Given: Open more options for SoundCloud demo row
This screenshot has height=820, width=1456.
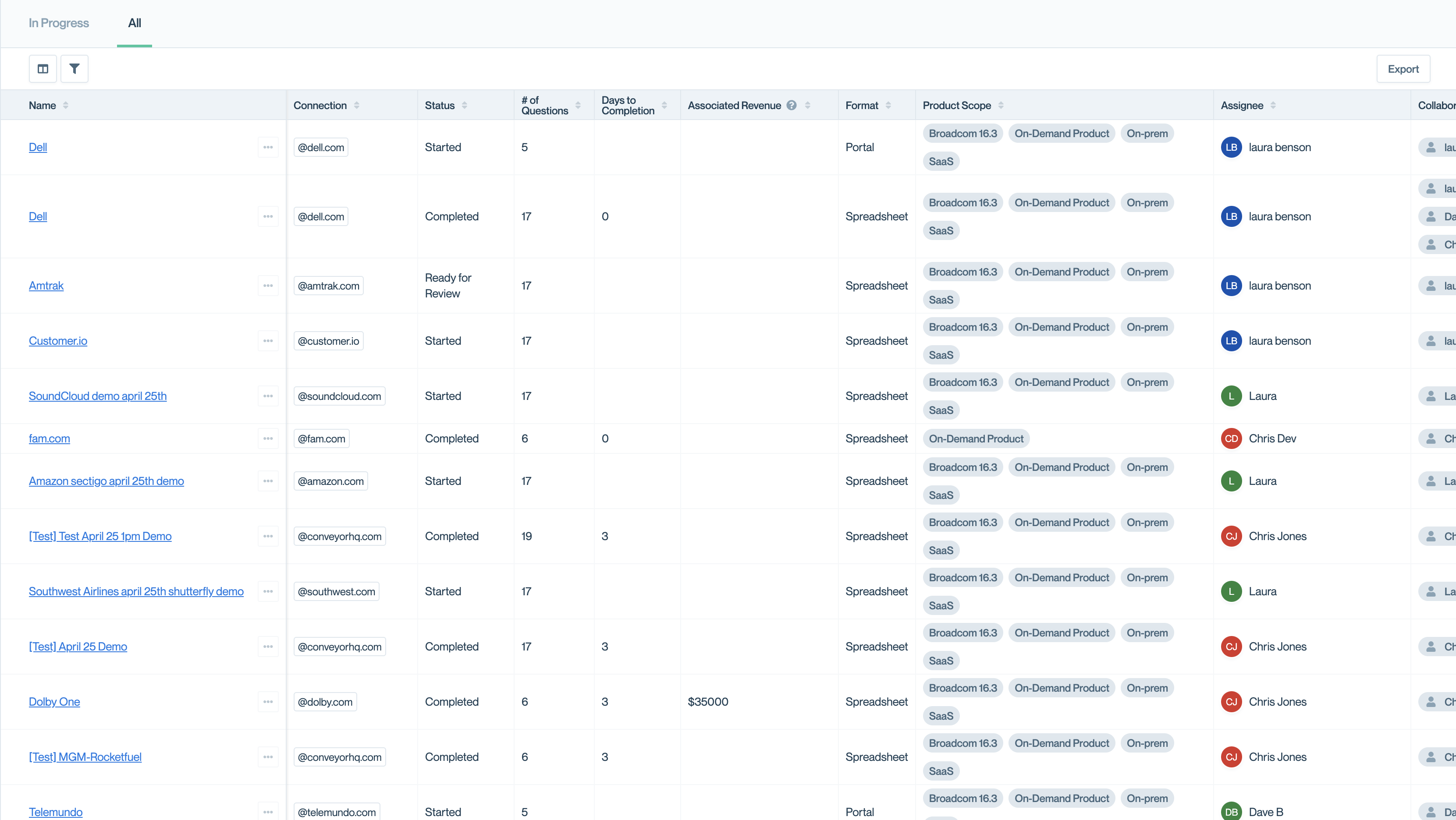Looking at the screenshot, I should point(268,396).
